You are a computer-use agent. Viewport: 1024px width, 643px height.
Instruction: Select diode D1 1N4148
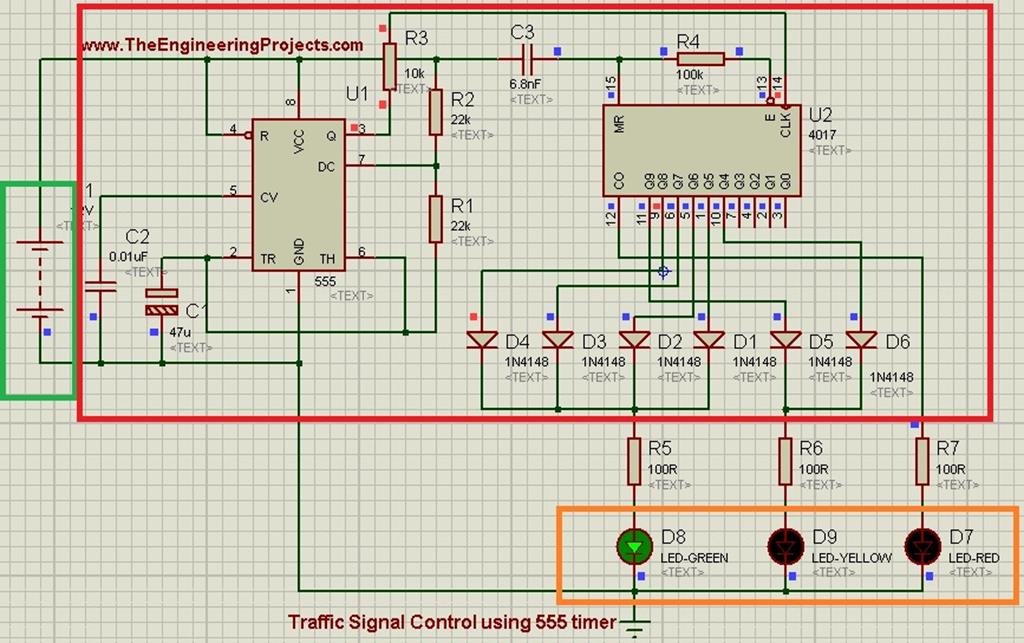(x=707, y=340)
